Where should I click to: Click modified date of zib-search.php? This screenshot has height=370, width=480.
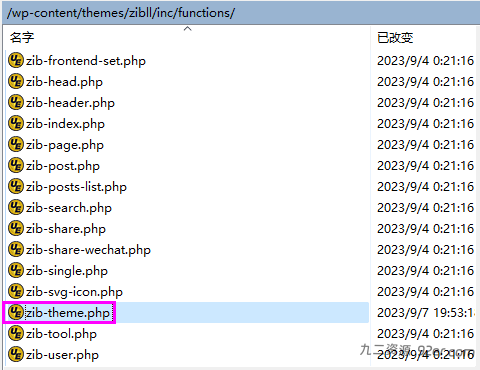(425, 208)
